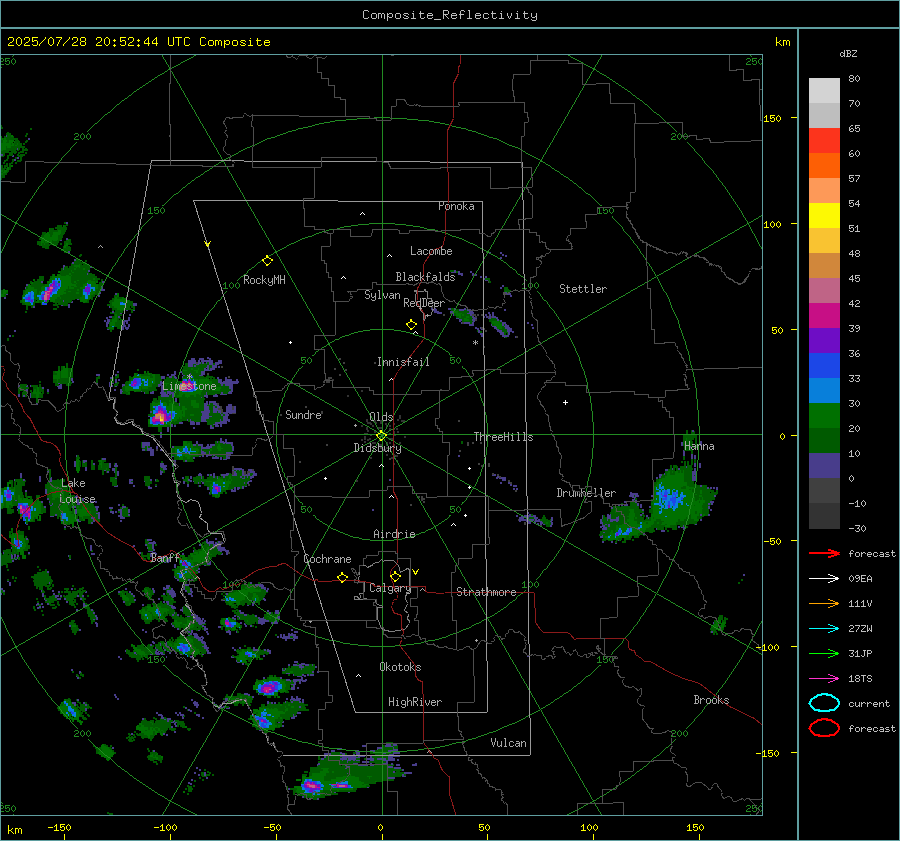Select the orange 57–60 dBZ color swatch
Viewport: 900px width, 841px height.
coord(824,165)
